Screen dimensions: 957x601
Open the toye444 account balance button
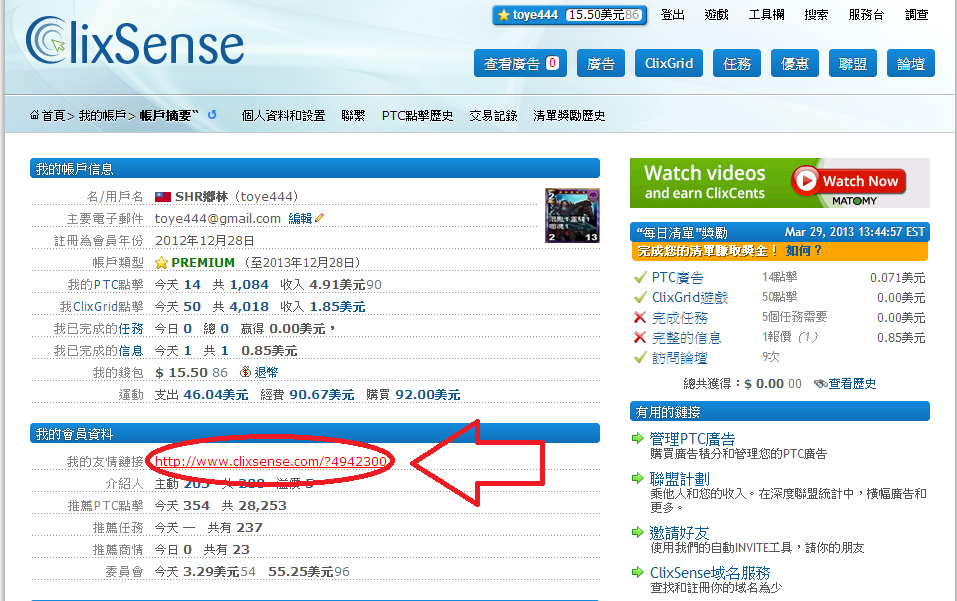point(569,15)
